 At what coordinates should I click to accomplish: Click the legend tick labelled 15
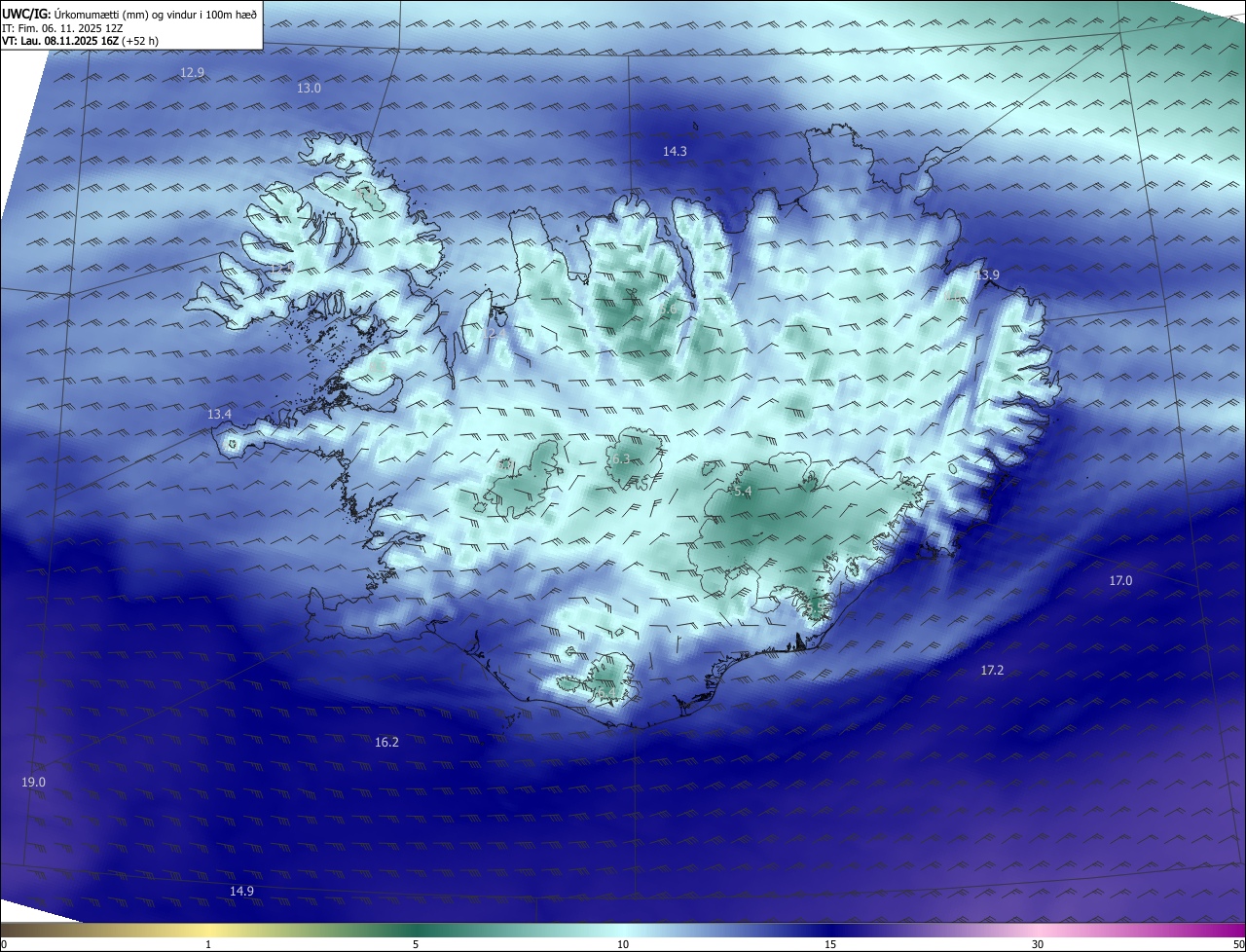coord(830,944)
